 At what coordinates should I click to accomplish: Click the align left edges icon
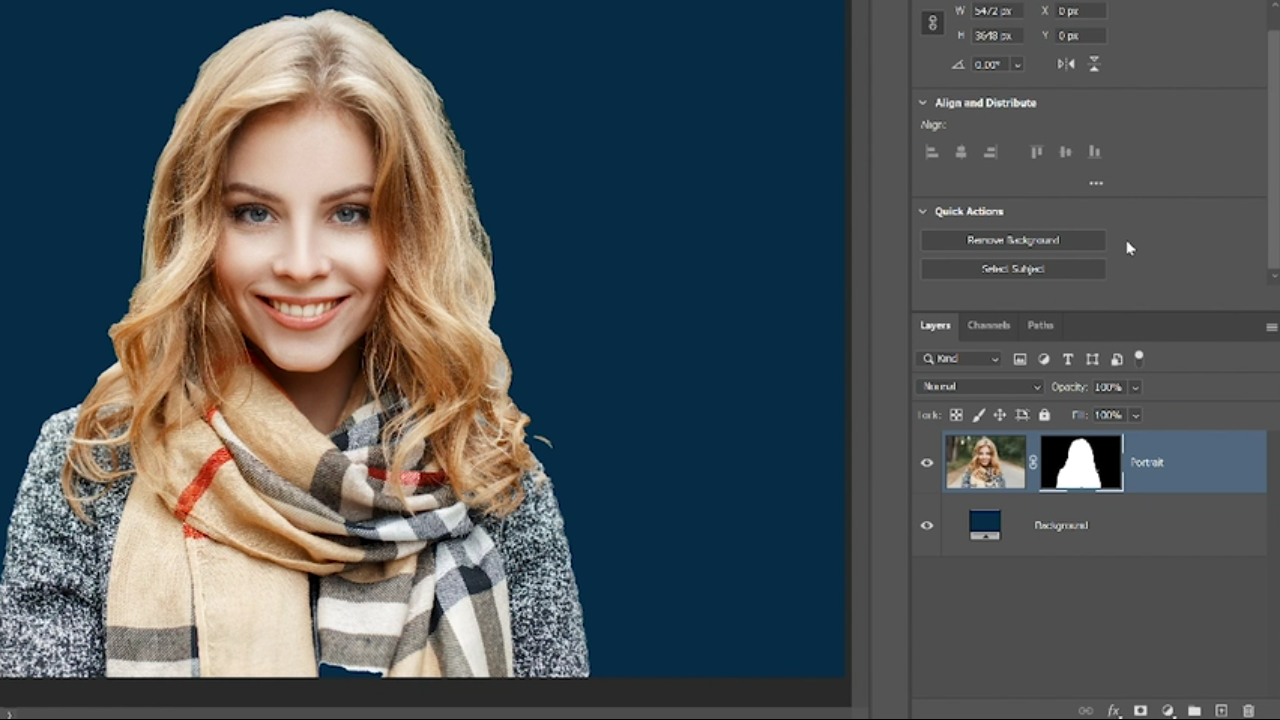pyautogui.click(x=932, y=152)
